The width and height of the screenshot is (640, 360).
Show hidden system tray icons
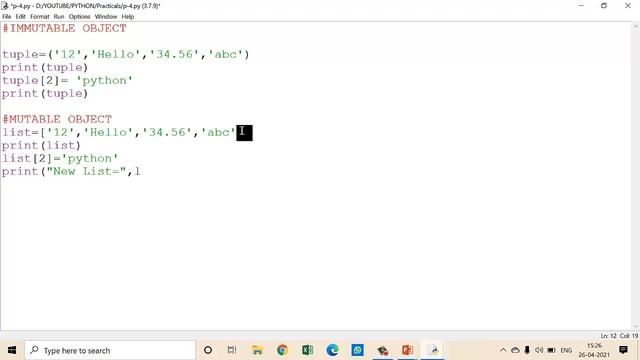(503, 350)
